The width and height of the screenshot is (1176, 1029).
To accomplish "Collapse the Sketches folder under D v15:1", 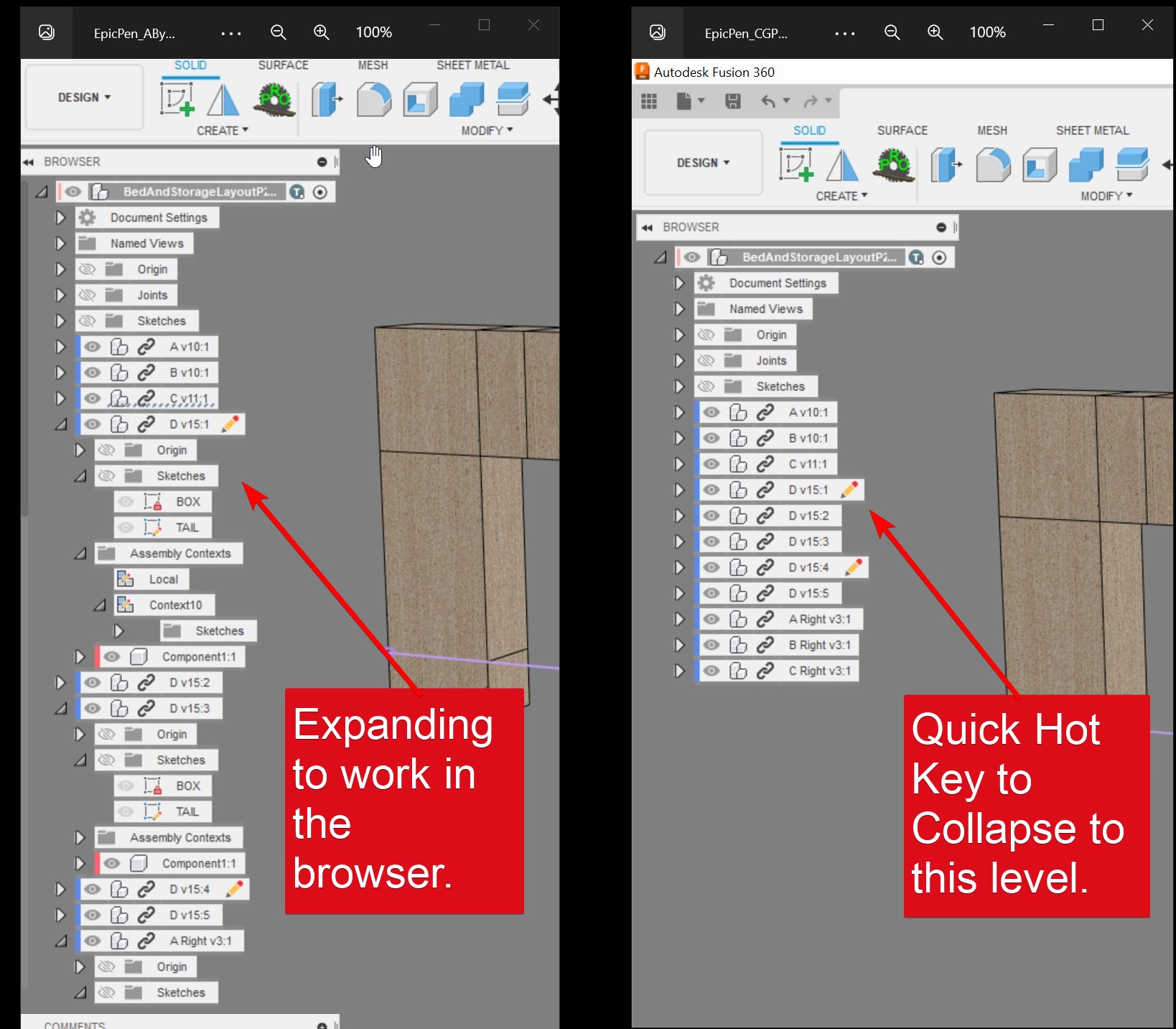I will (x=79, y=475).
